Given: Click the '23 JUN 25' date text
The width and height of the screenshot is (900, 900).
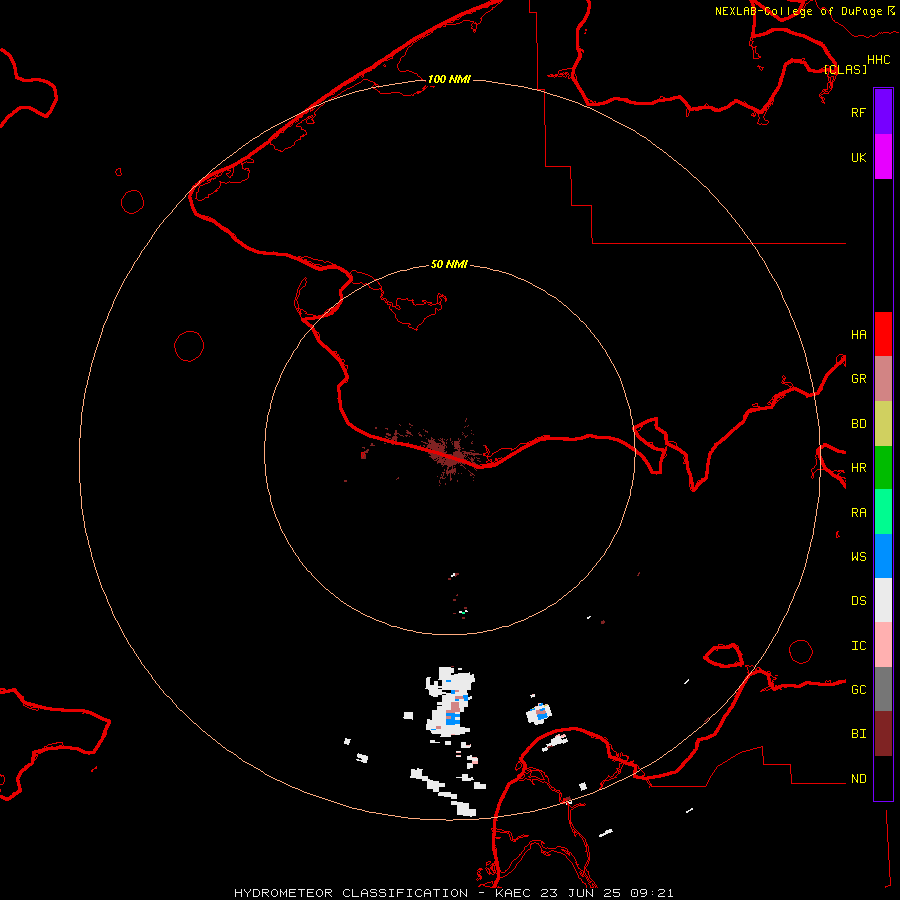Looking at the screenshot, I should click(x=580, y=893).
